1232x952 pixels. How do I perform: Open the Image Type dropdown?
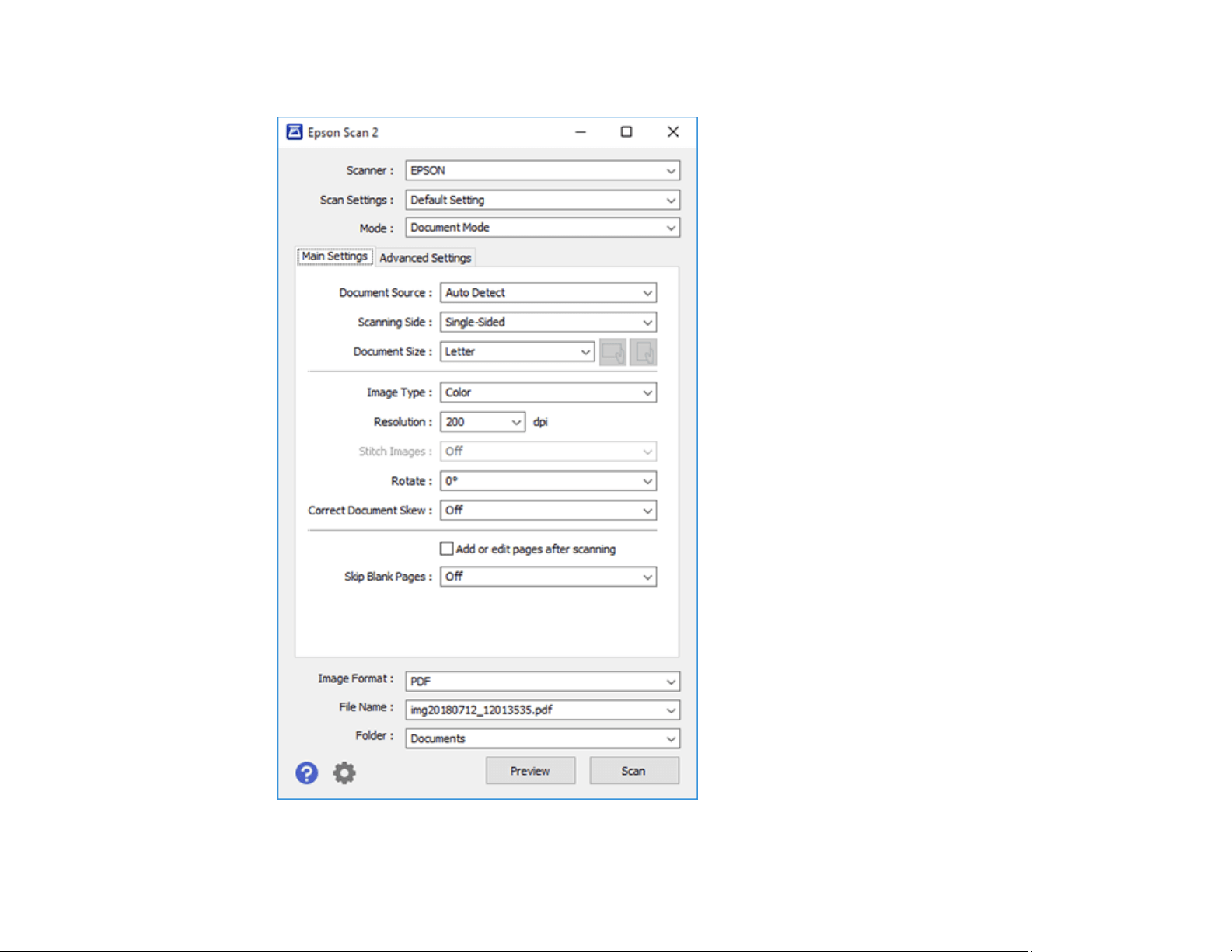[x=548, y=392]
